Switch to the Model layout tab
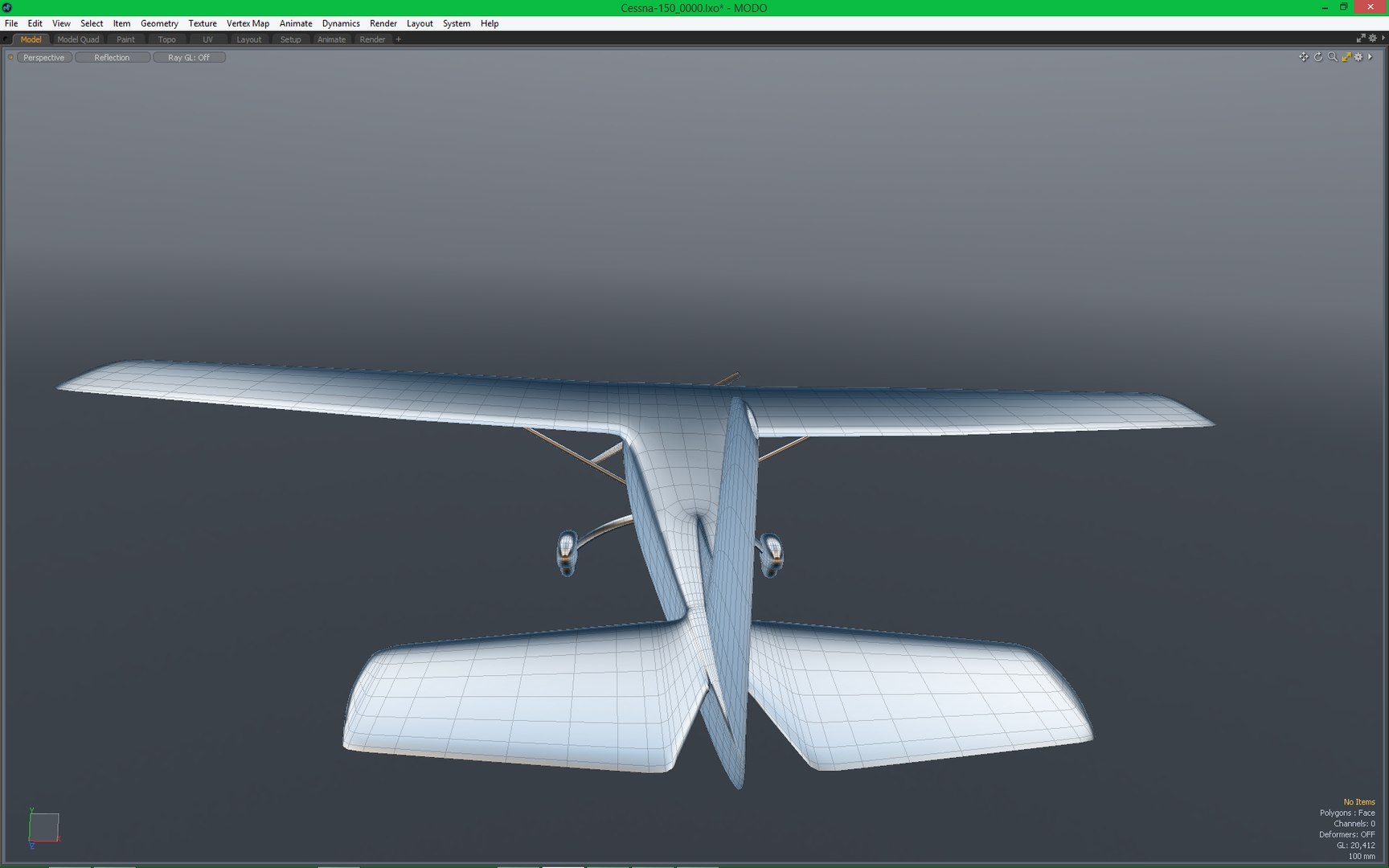The image size is (1389, 868). pos(31,39)
